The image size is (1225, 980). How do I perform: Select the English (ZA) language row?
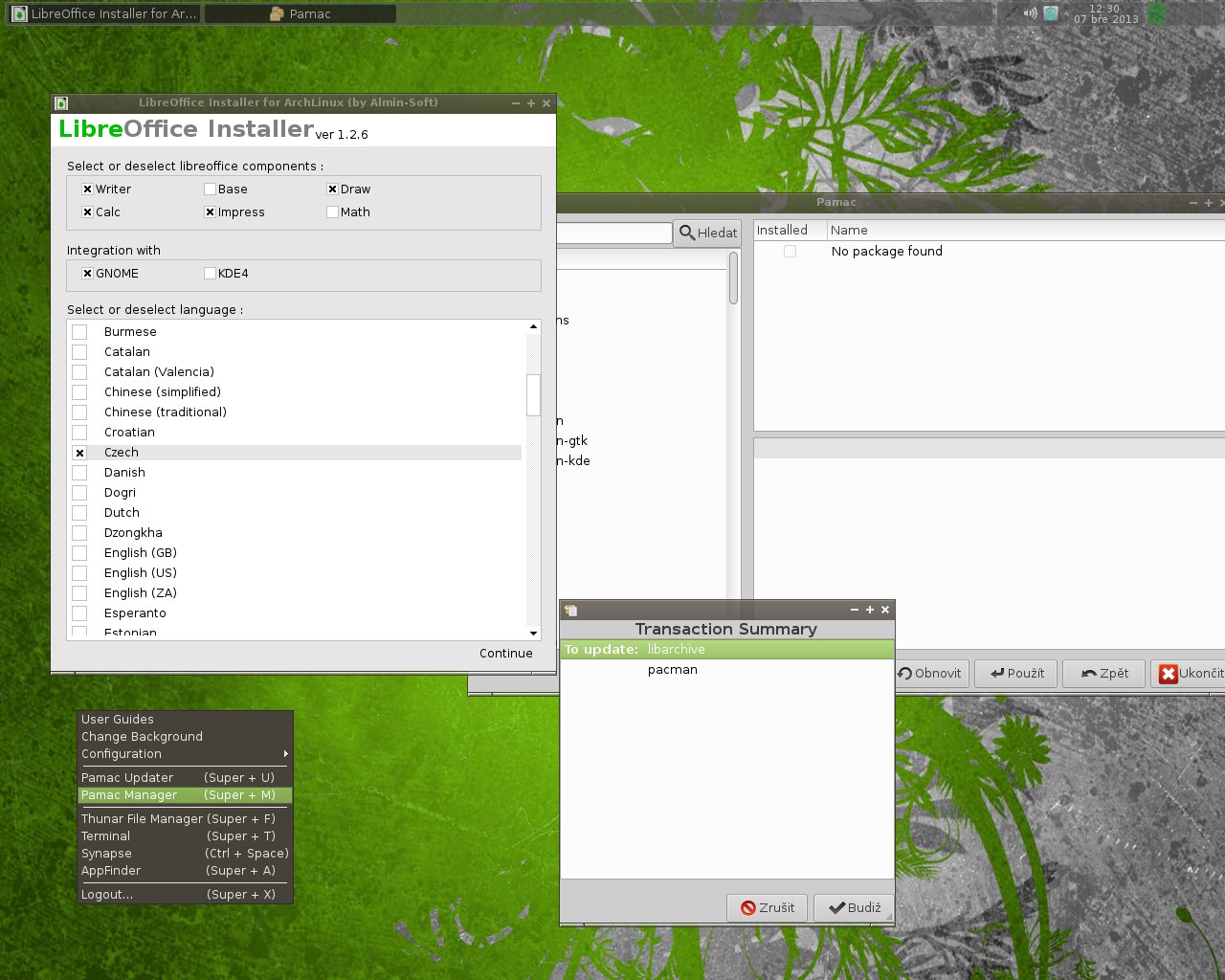click(297, 593)
